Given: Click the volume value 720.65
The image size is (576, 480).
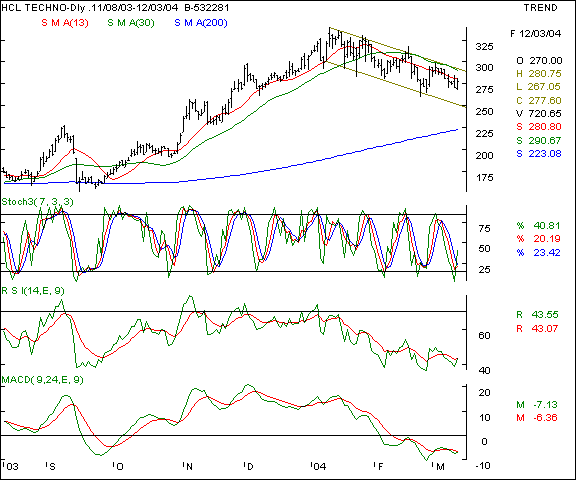Looking at the screenshot, I should 545,113.
